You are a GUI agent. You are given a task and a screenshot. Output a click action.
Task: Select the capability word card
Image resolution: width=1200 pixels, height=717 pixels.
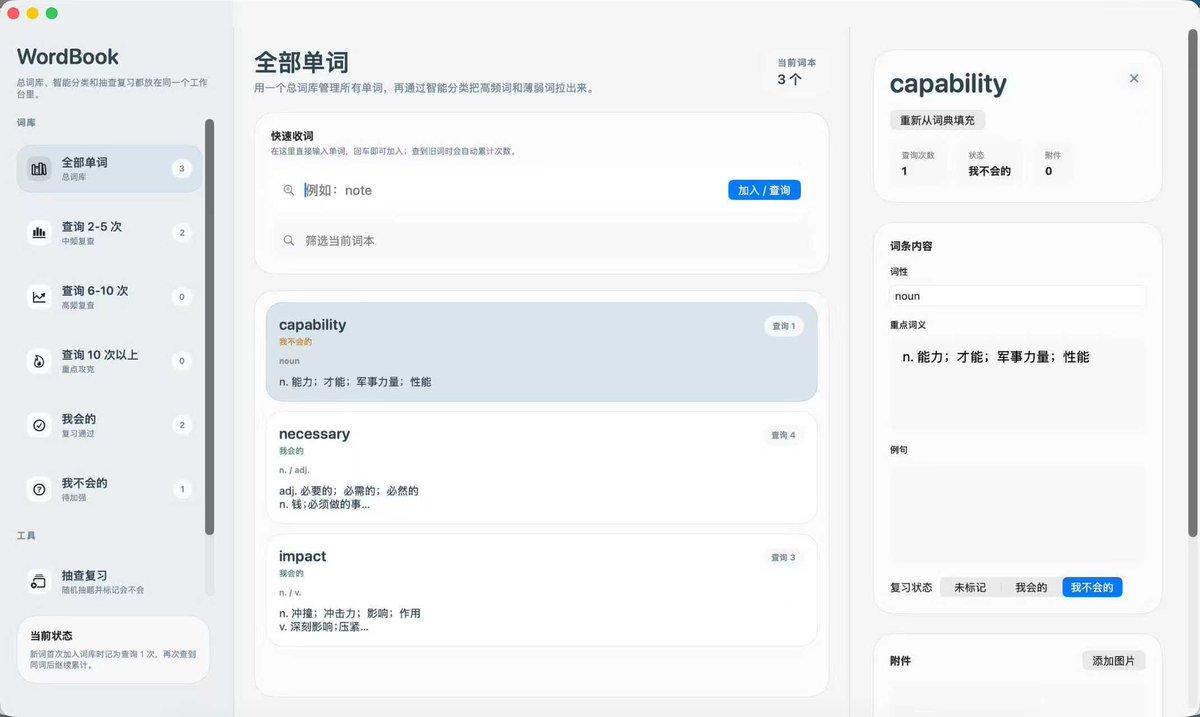click(541, 352)
